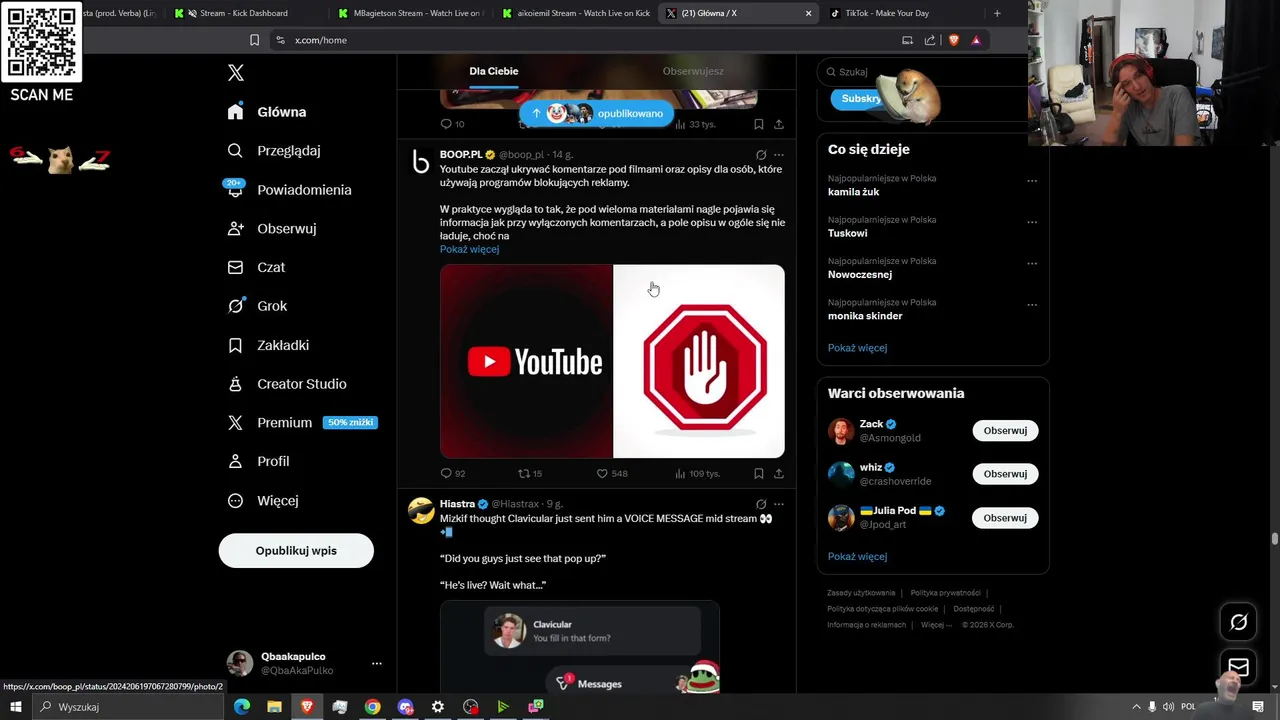Switch to Obserwujesz tab
The height and width of the screenshot is (720, 1280).
tap(693, 71)
